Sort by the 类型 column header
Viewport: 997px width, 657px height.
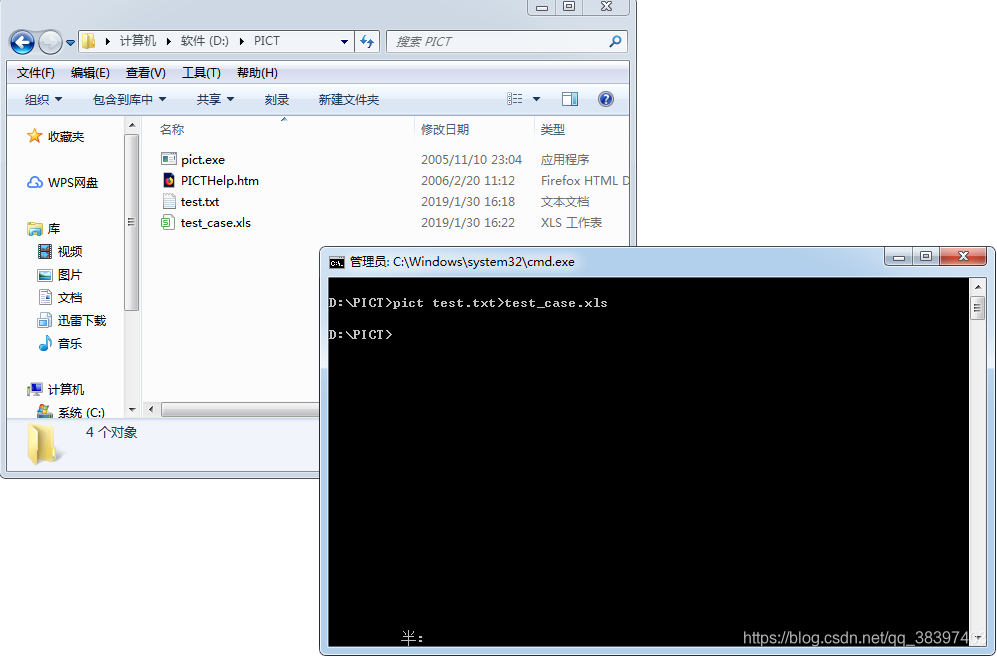[552, 130]
